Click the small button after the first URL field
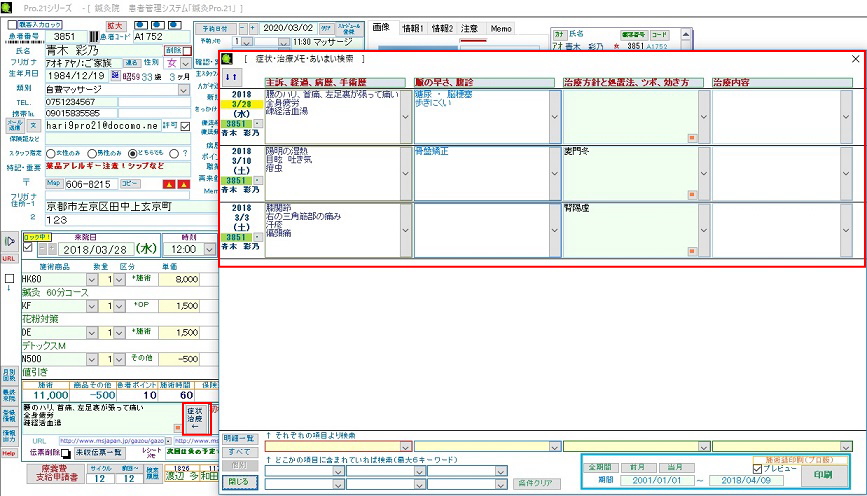The height and width of the screenshot is (496, 867). [x=168, y=441]
